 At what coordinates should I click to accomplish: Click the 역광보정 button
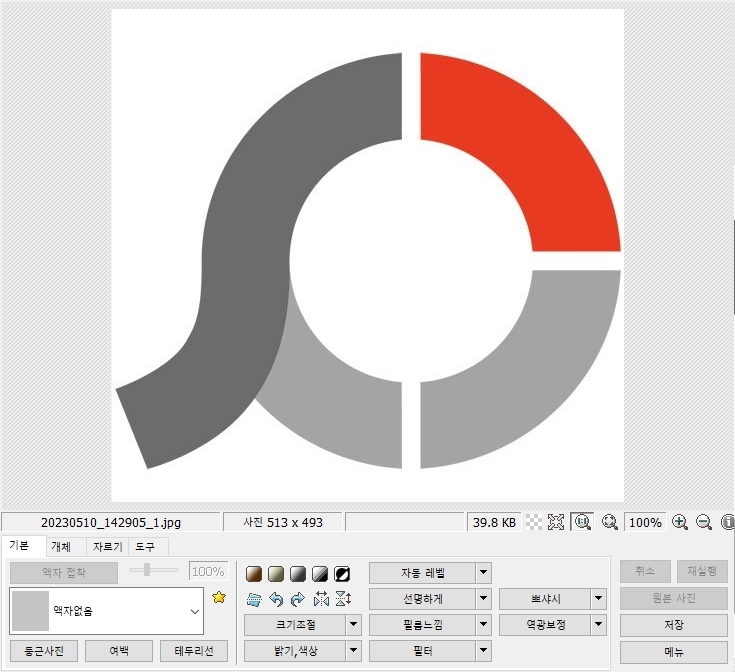(x=545, y=625)
